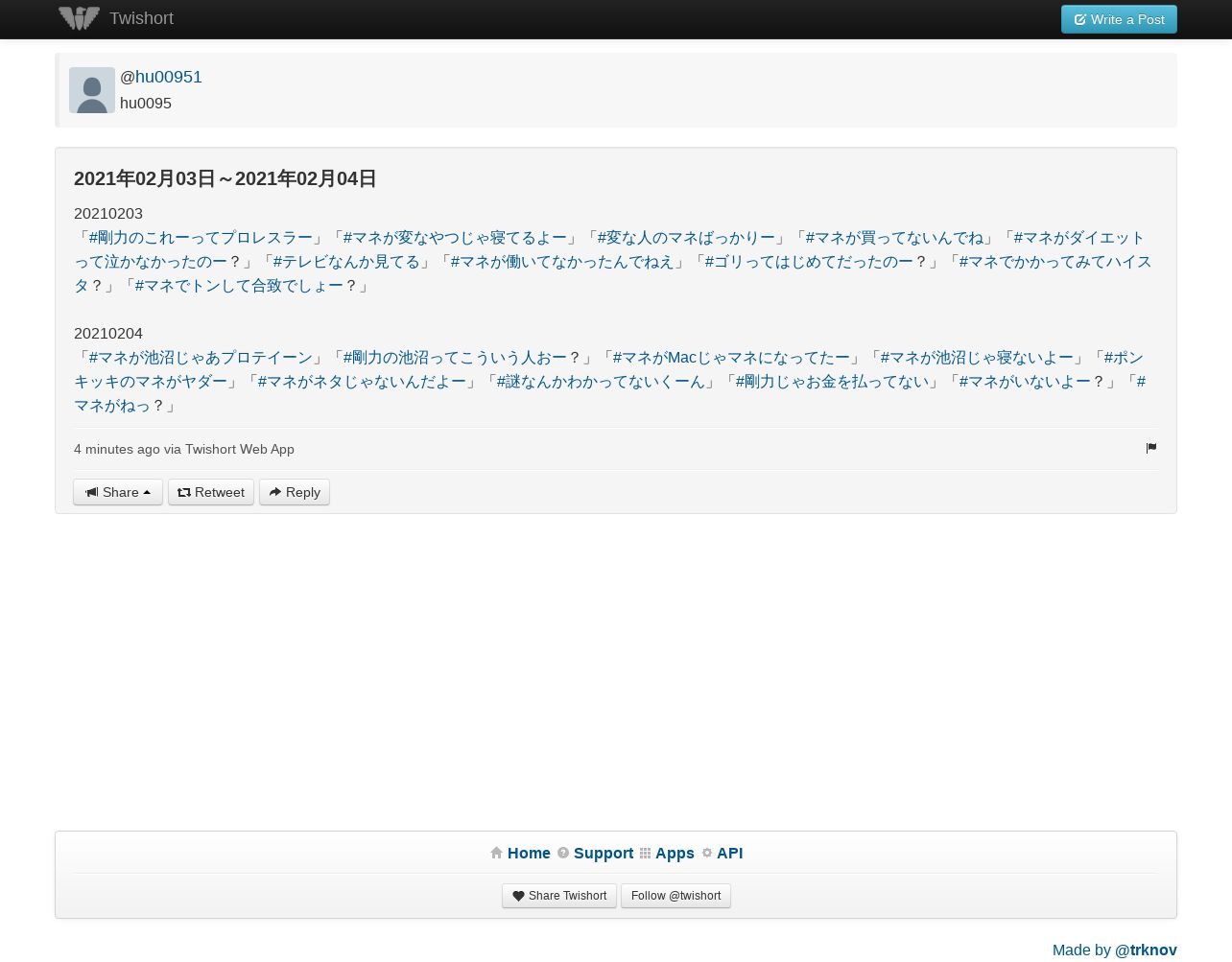Click the date text 20210204
1232x962 pixels.
[108, 334]
